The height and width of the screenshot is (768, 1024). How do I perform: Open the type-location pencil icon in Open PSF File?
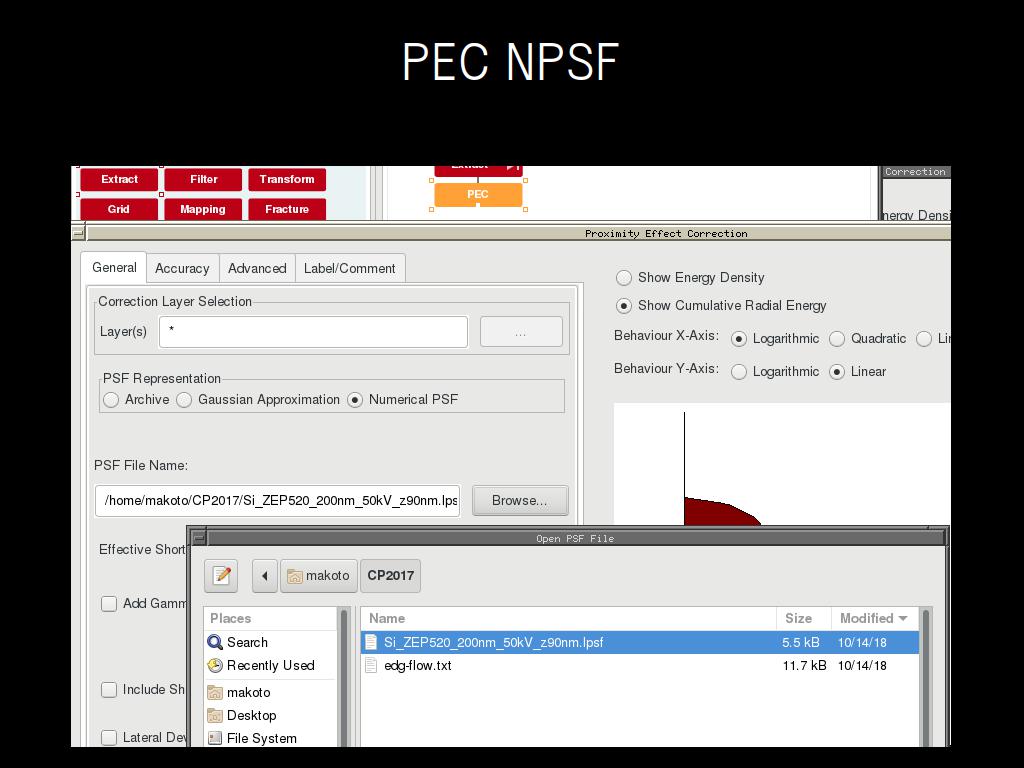coord(221,575)
